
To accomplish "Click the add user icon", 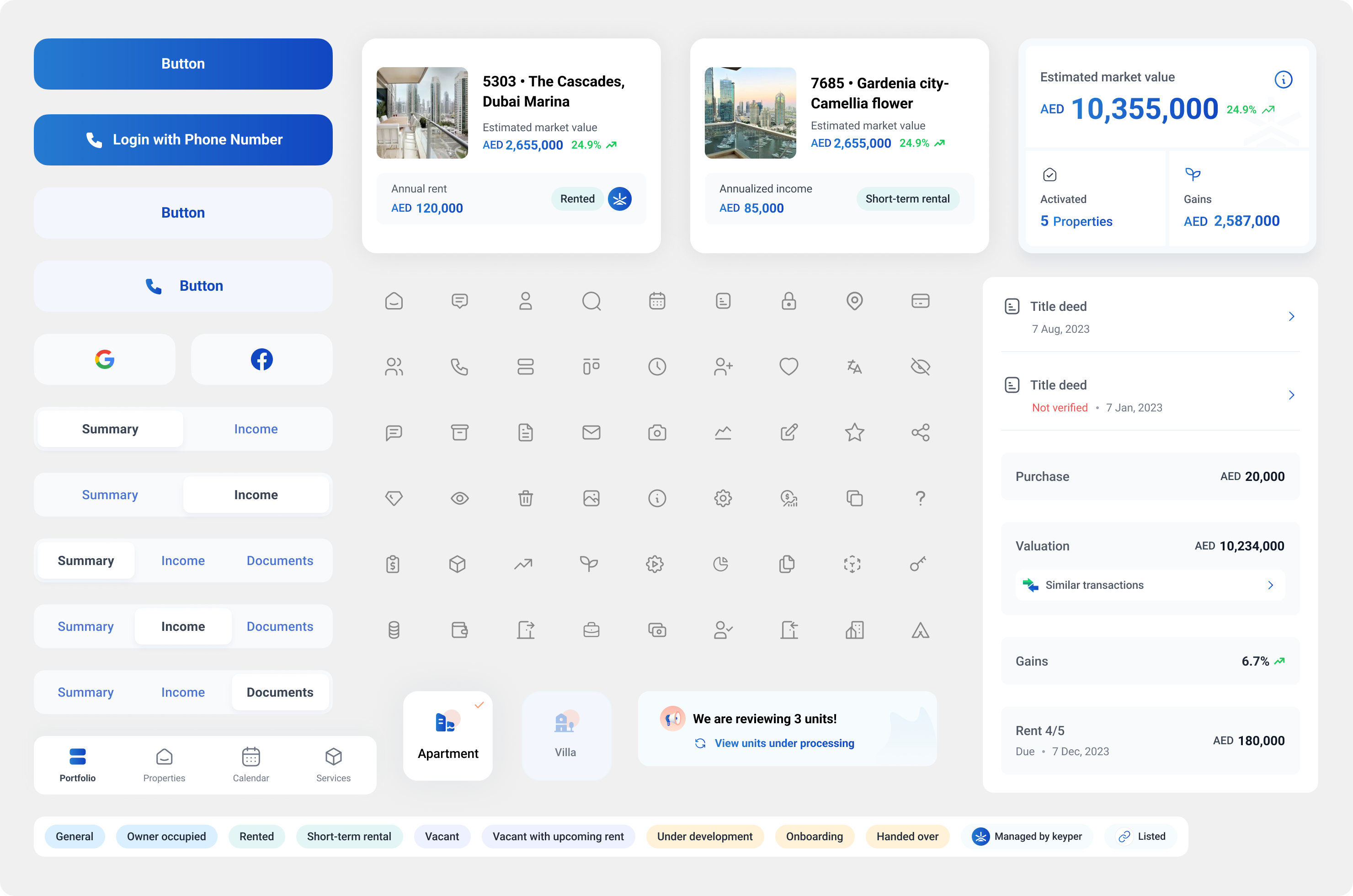I will [x=723, y=366].
